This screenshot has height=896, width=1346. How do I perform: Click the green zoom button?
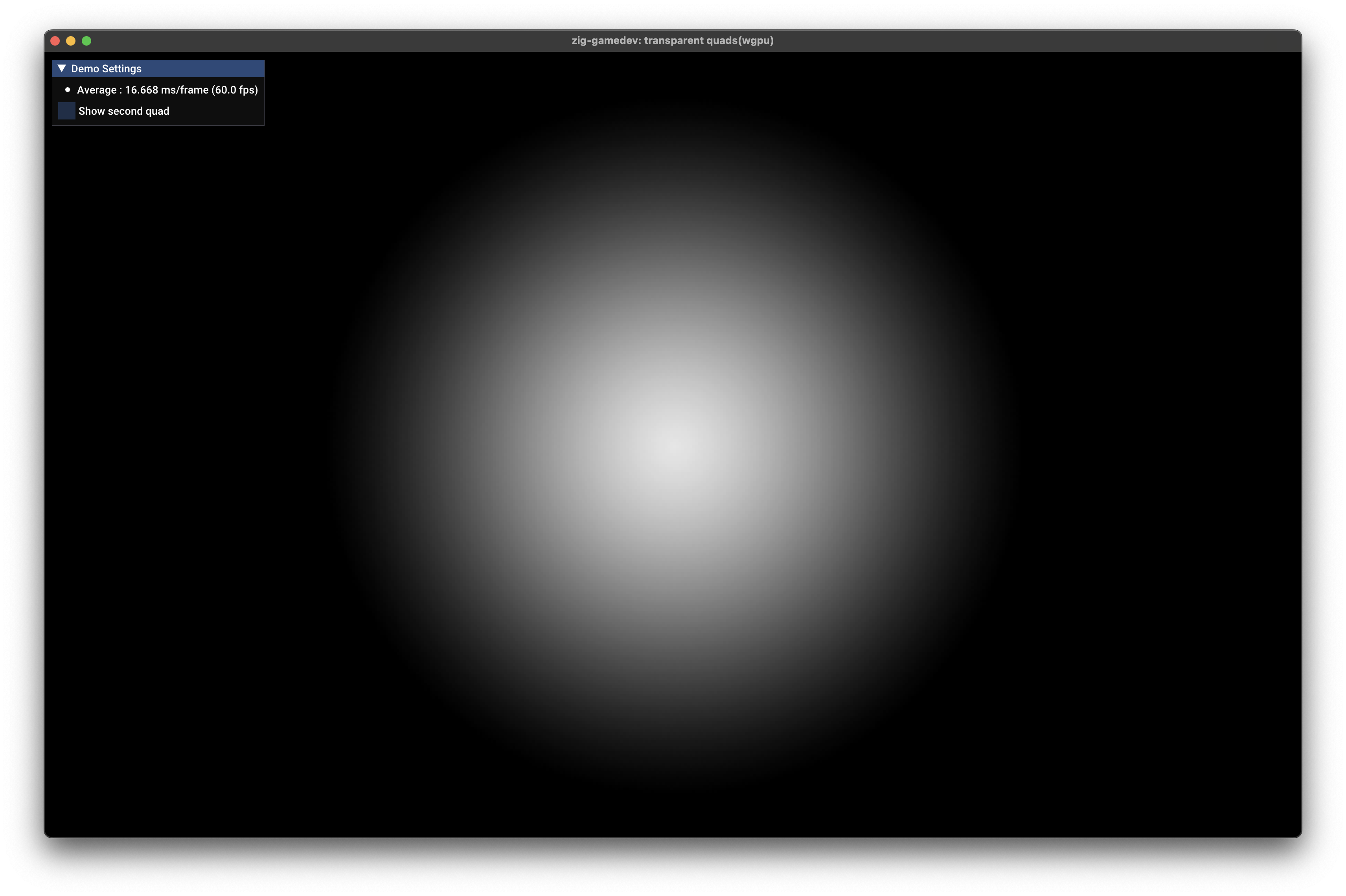coord(86,40)
